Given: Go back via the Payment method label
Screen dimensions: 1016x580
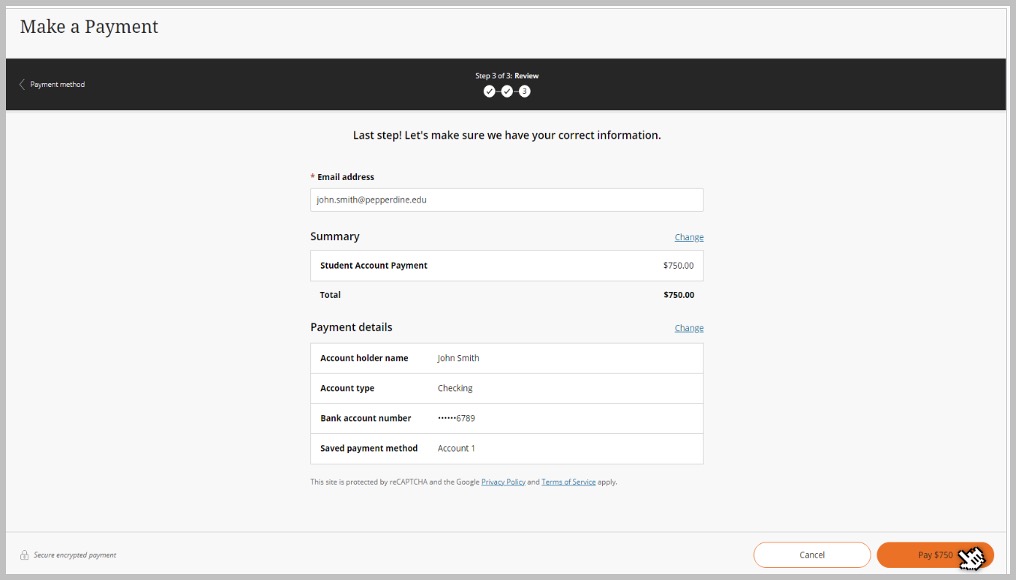Looking at the screenshot, I should click(58, 85).
